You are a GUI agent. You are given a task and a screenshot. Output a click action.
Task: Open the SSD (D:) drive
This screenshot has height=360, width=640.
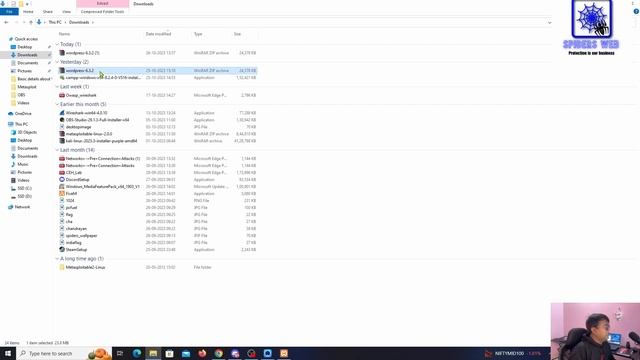click(24, 196)
